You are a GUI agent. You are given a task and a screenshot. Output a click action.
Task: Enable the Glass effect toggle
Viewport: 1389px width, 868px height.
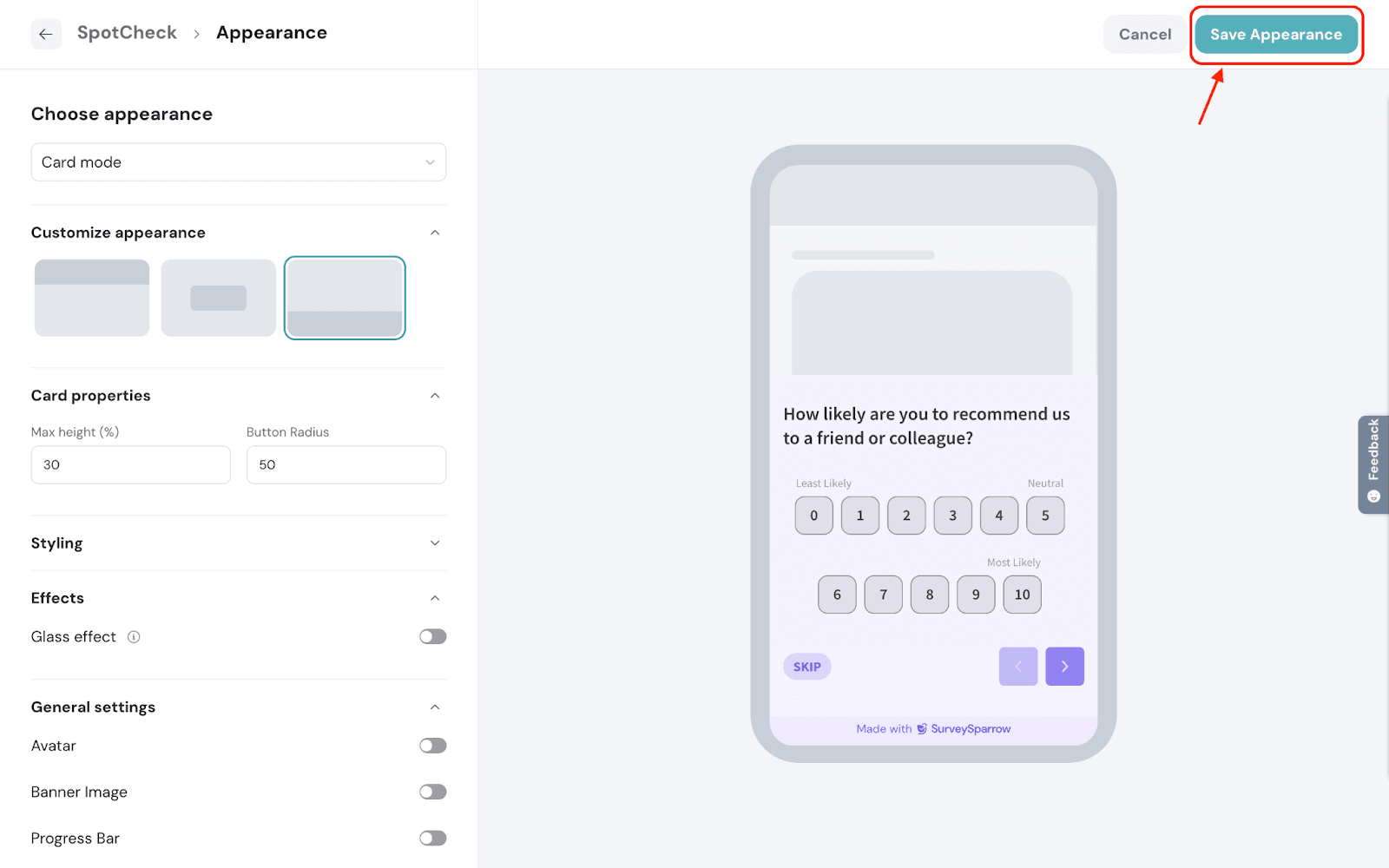pos(433,637)
